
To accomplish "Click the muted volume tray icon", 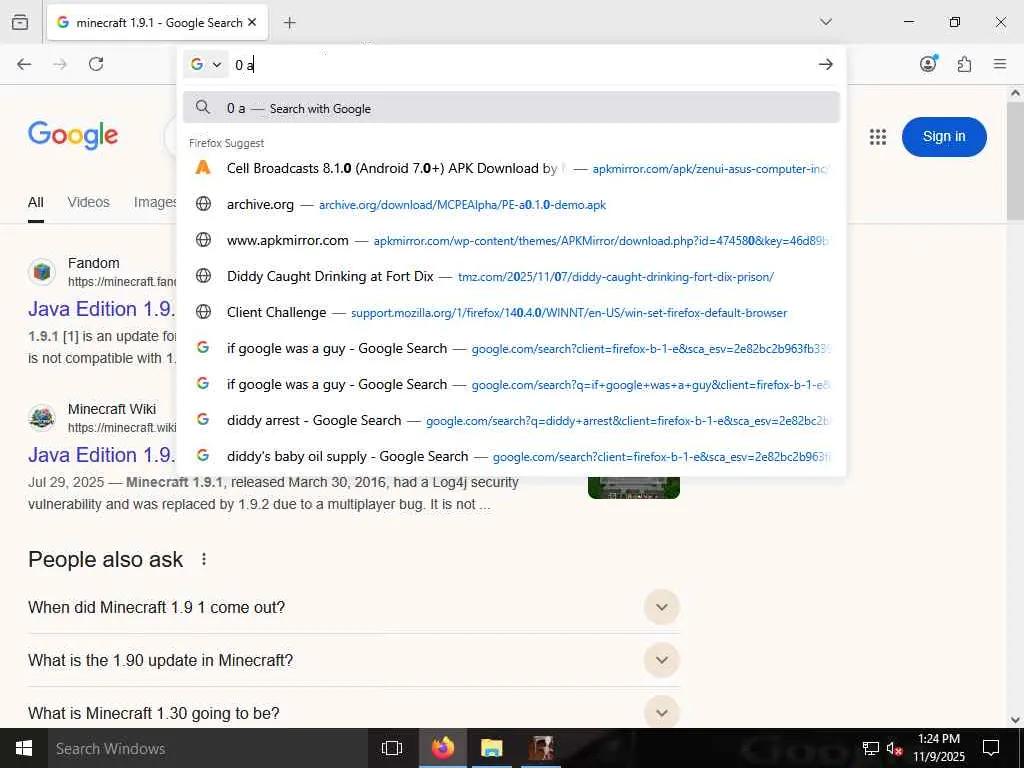I will tap(895, 748).
